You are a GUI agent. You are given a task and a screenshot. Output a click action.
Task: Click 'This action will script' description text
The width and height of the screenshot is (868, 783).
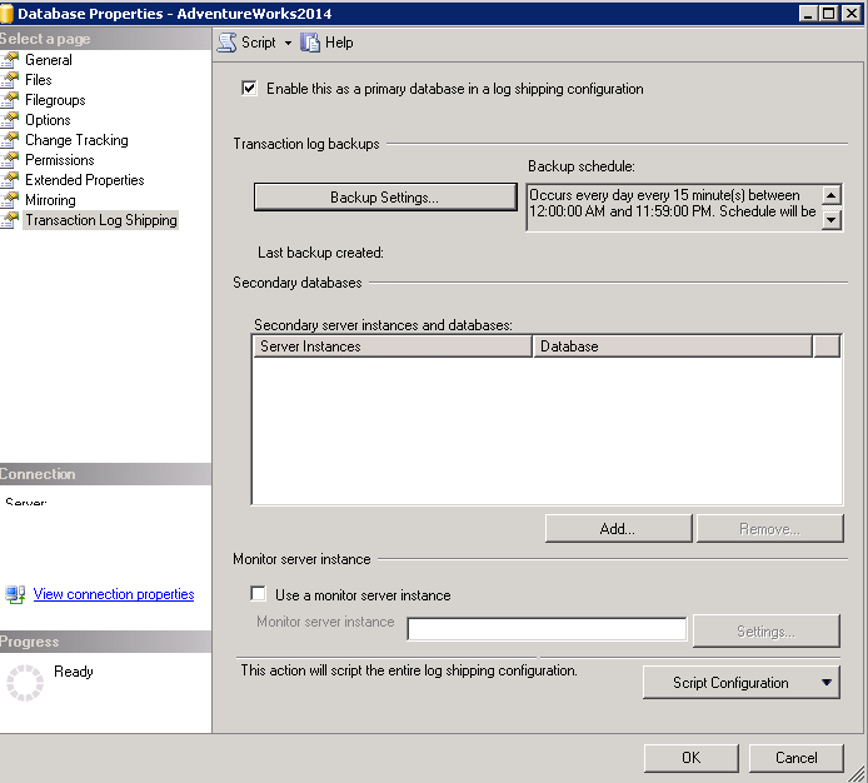click(x=409, y=671)
